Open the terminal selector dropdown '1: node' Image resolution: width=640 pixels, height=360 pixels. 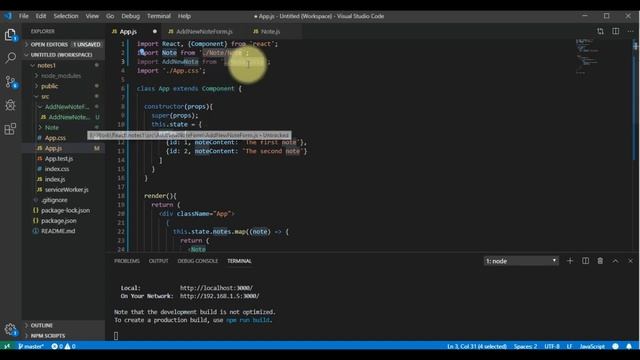(x=521, y=261)
